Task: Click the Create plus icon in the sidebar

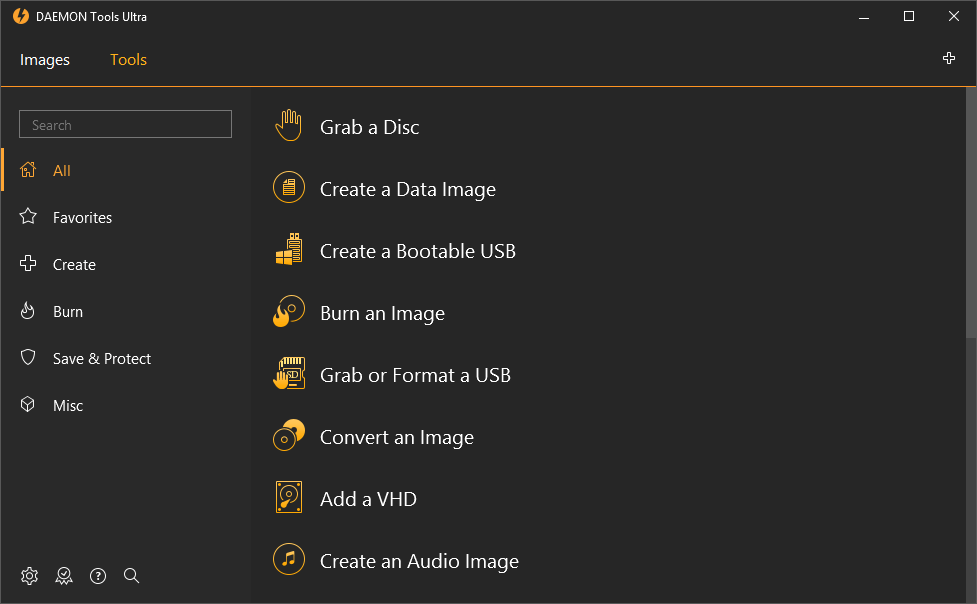Action: (x=28, y=263)
